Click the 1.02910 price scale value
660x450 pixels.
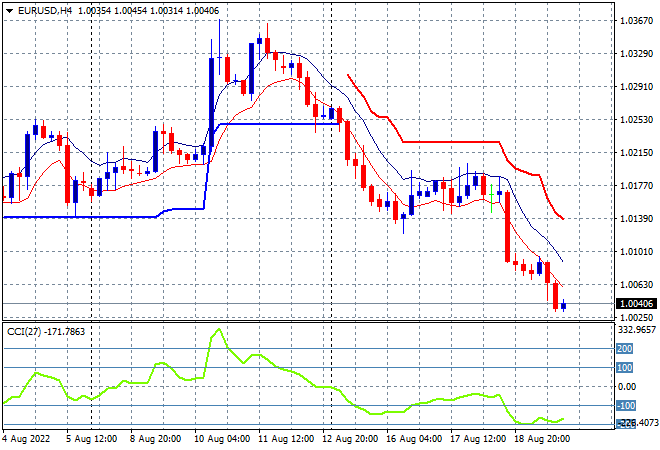point(636,86)
